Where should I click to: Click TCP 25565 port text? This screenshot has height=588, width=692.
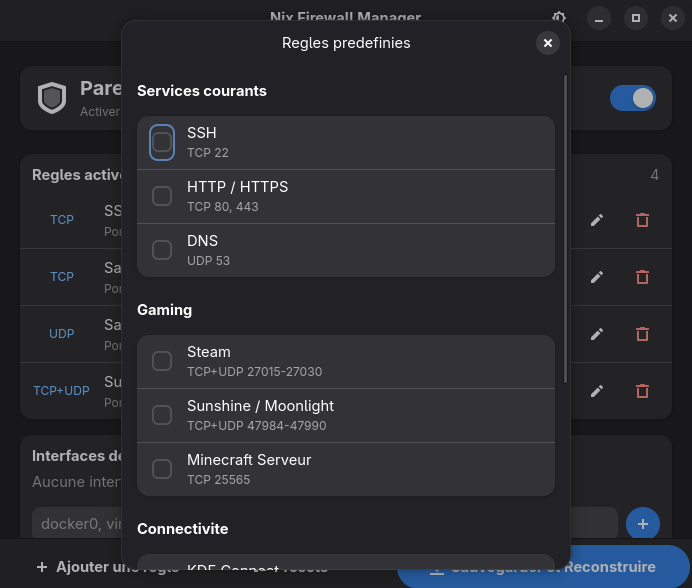click(x=218, y=479)
